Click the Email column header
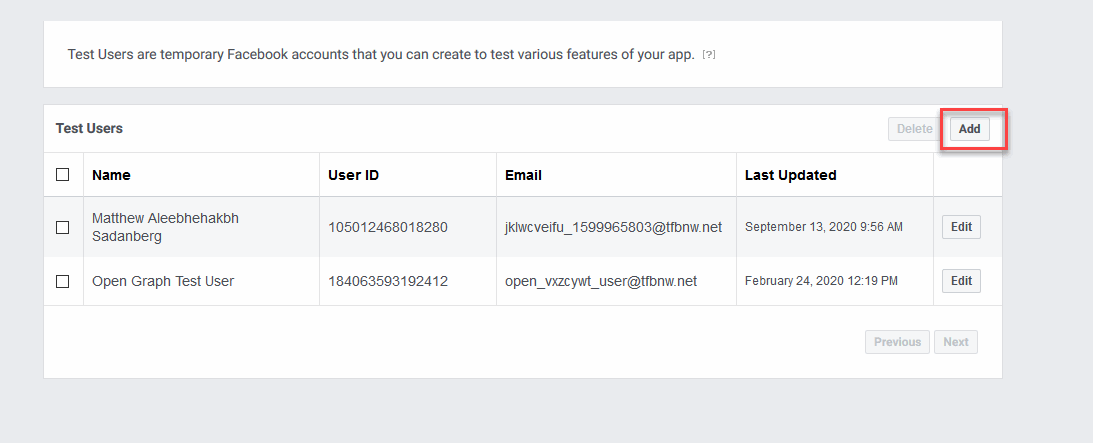The height and width of the screenshot is (443, 1093). 523,176
